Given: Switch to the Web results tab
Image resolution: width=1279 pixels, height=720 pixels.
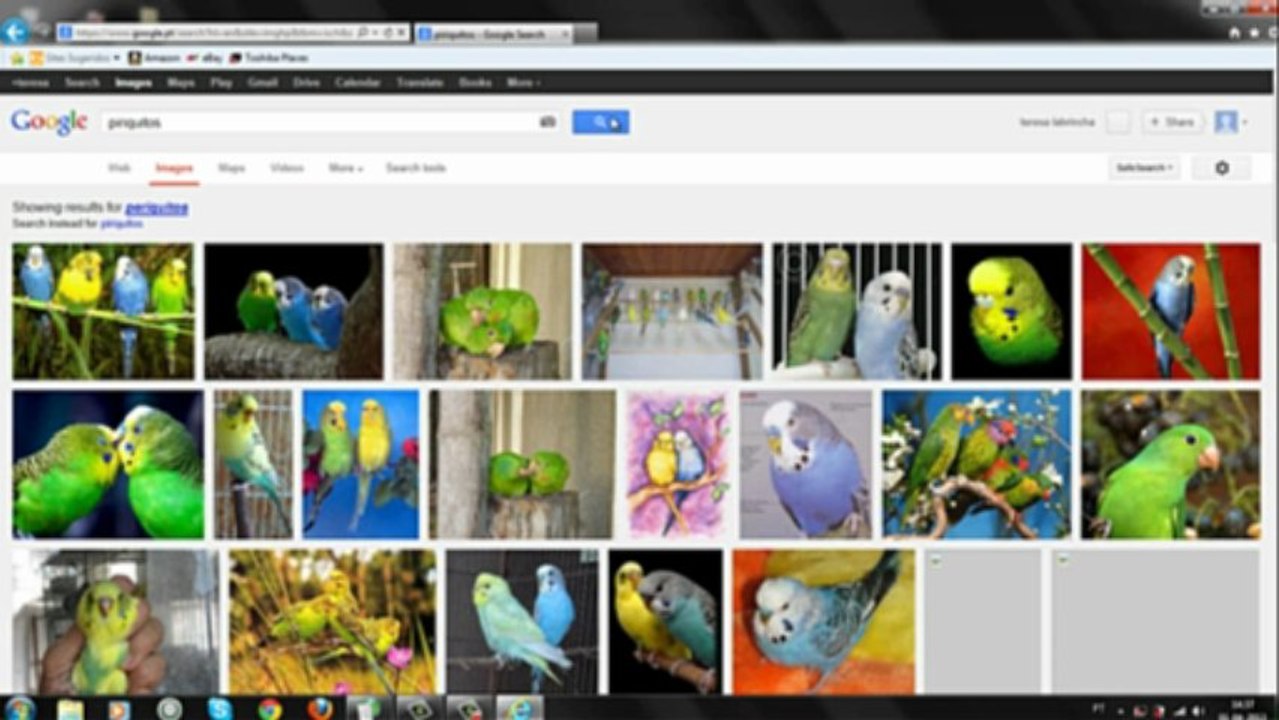Looking at the screenshot, I should coord(119,168).
